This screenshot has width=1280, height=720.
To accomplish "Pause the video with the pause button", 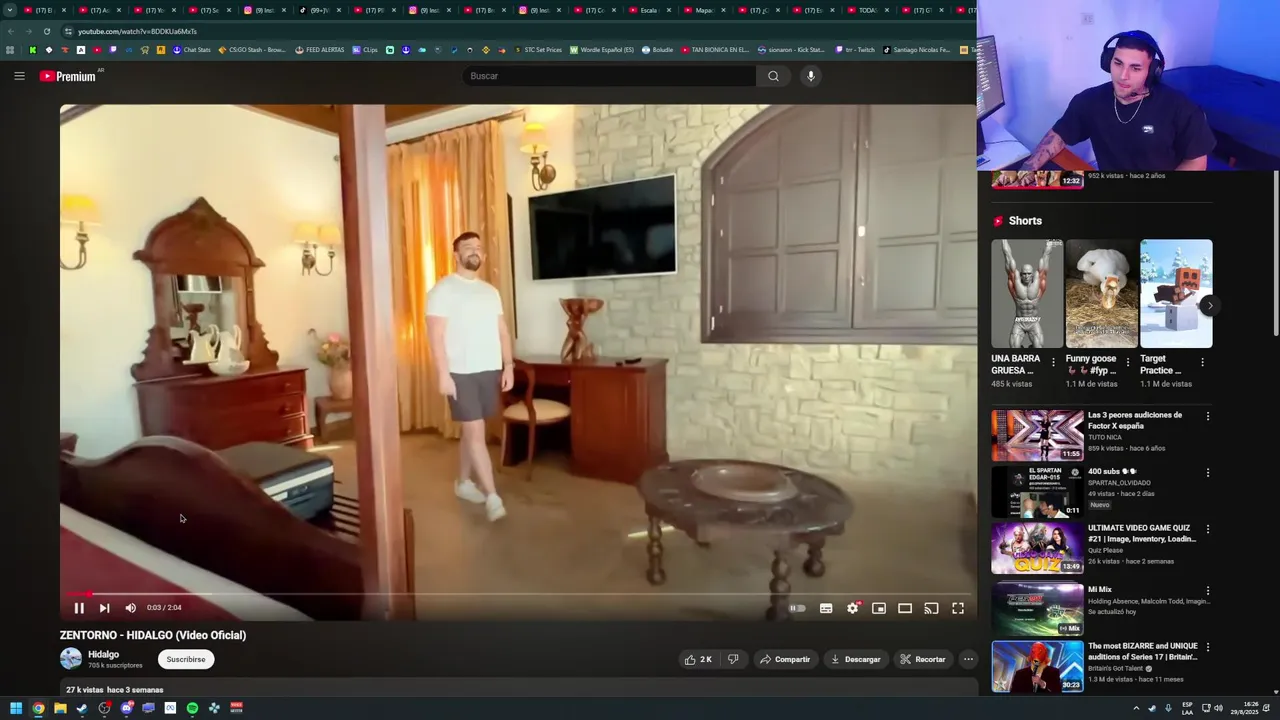I will click(79, 608).
